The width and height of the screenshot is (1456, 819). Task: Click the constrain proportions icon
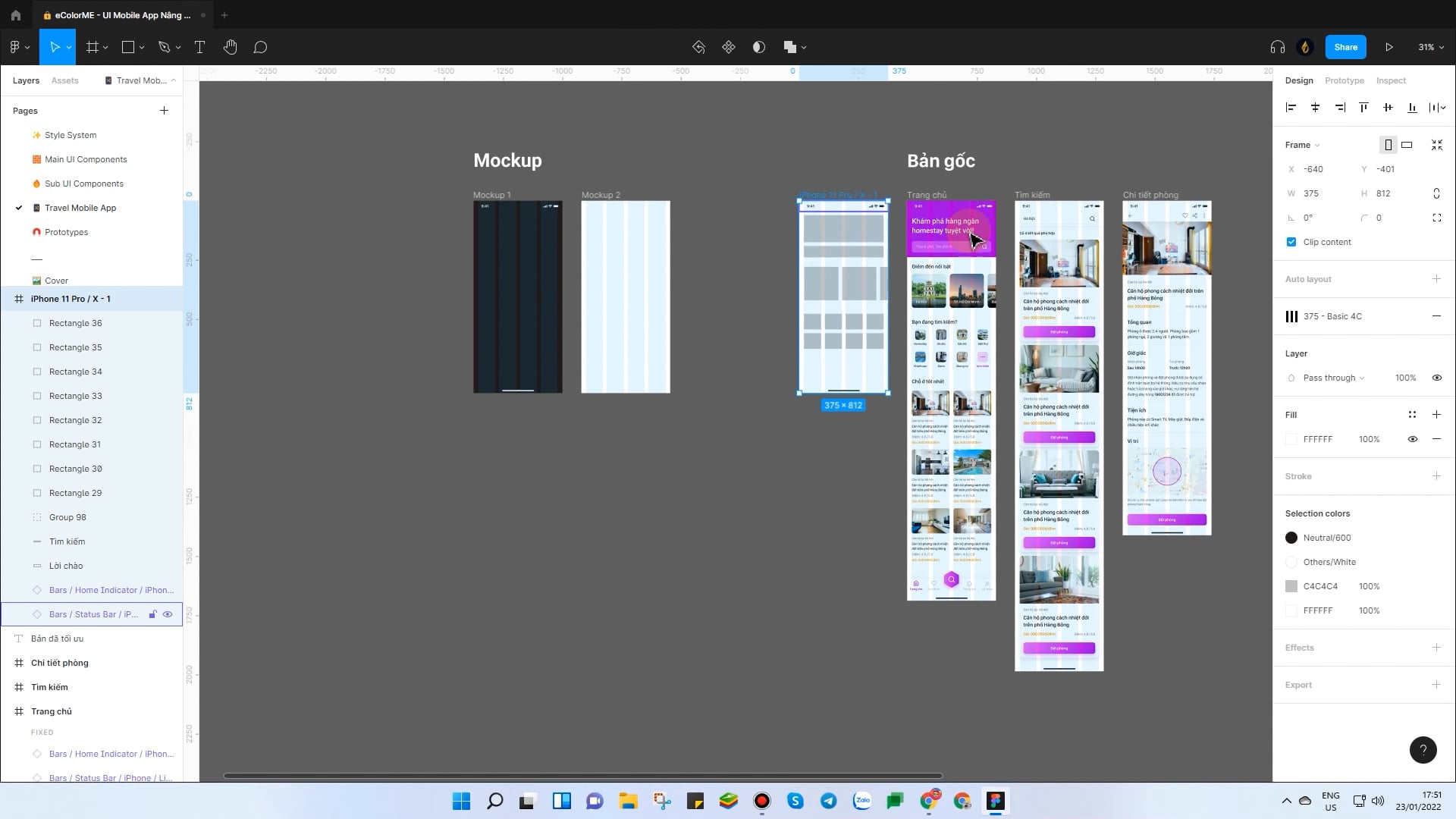click(1436, 193)
